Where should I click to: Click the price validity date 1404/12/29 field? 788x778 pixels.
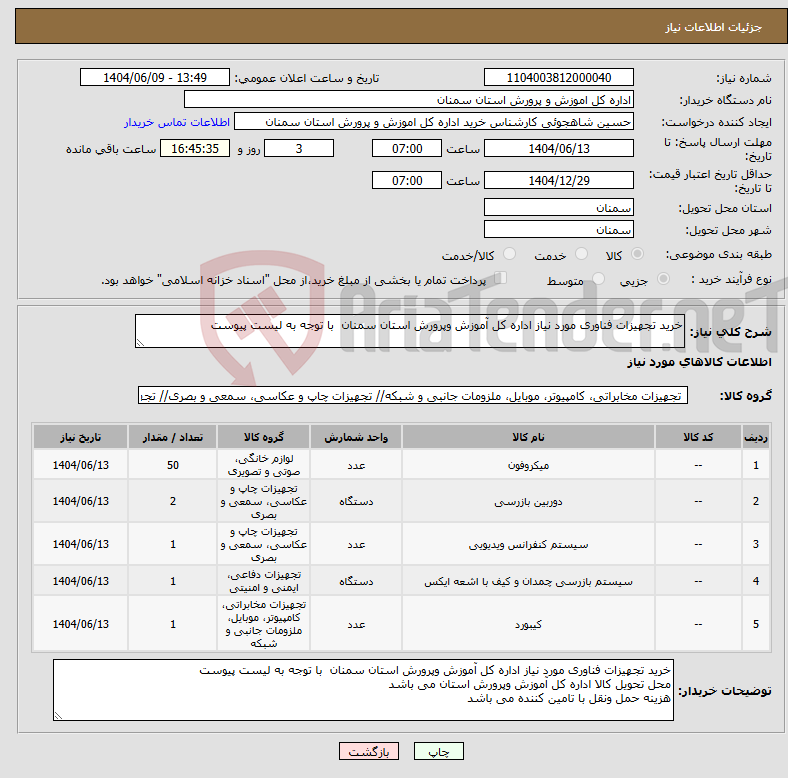point(558,180)
